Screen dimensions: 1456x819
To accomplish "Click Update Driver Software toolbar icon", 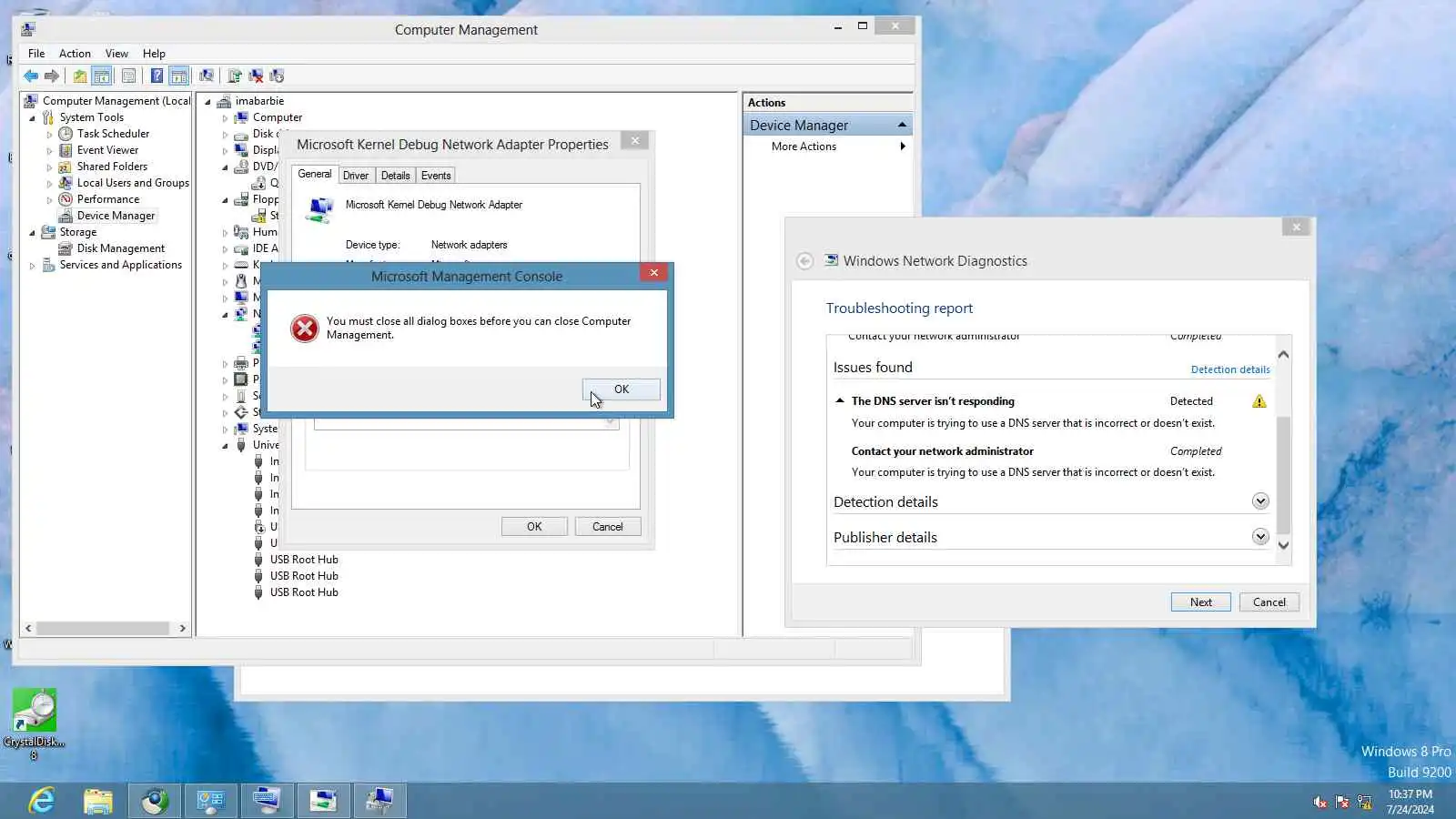I will 235,76.
